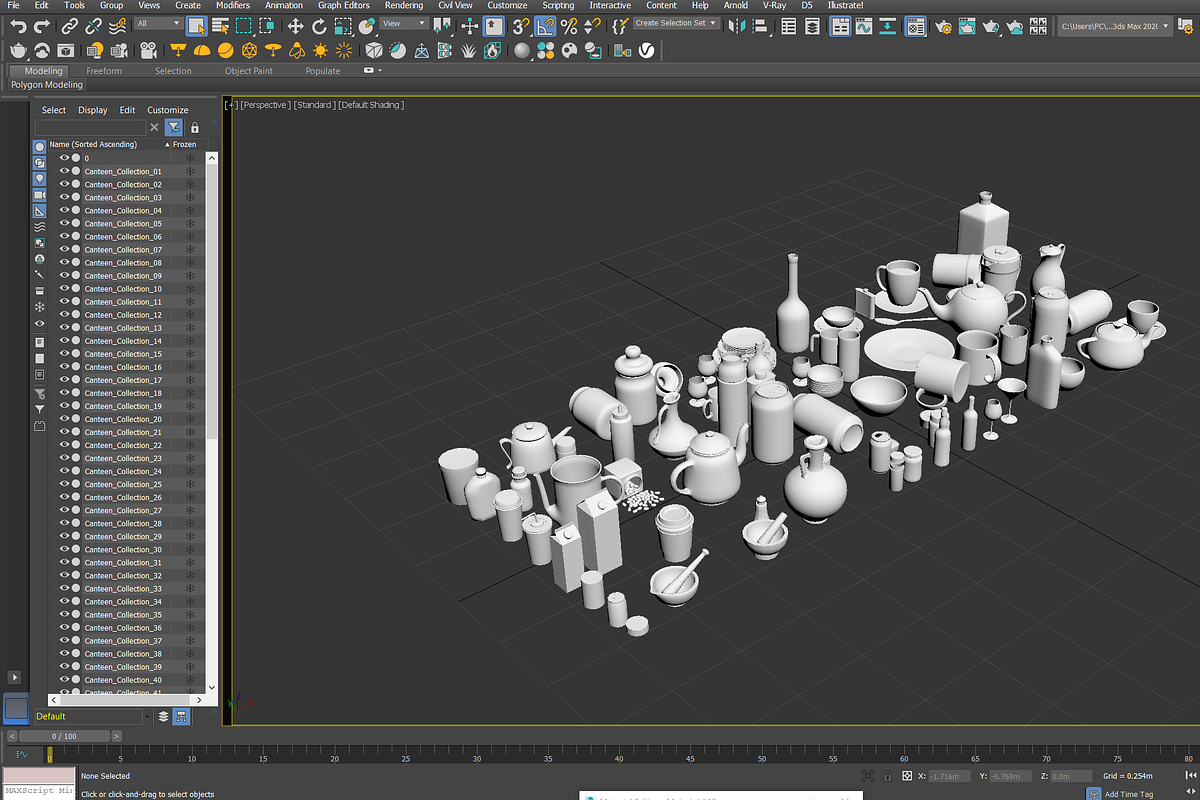1200x800 pixels.
Task: Toggle lights display filter in Scene Explorer
Action: click(x=40, y=178)
